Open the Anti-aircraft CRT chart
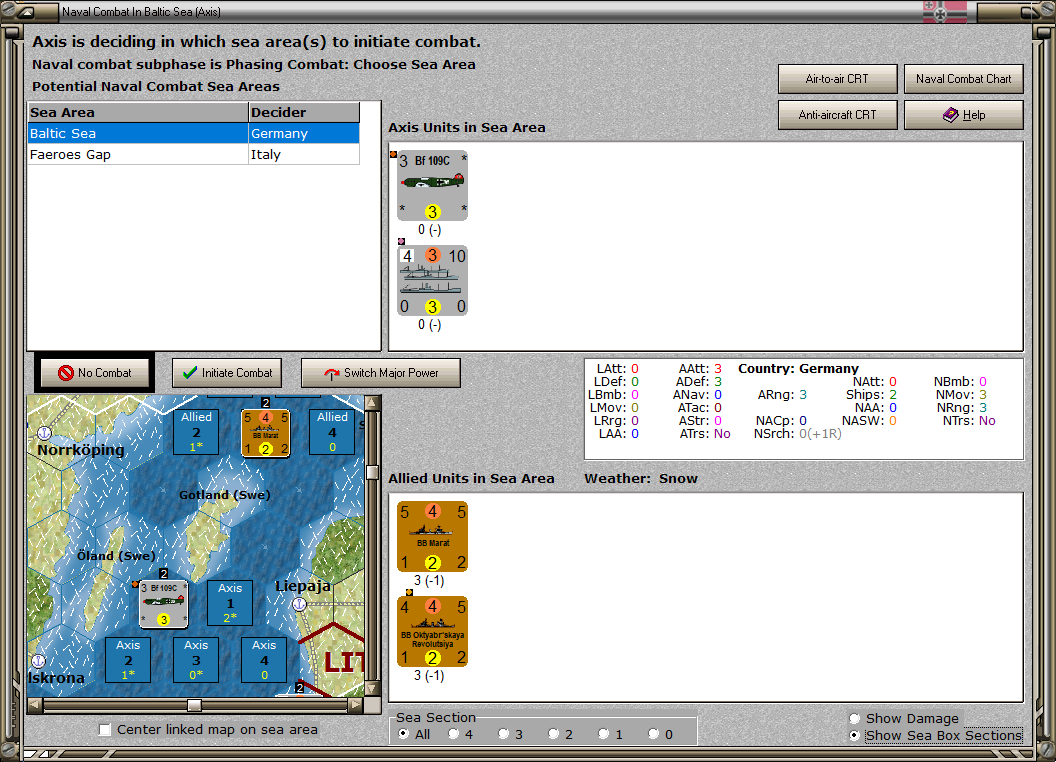Viewport: 1056px width, 762px height. pyautogui.click(x=837, y=115)
